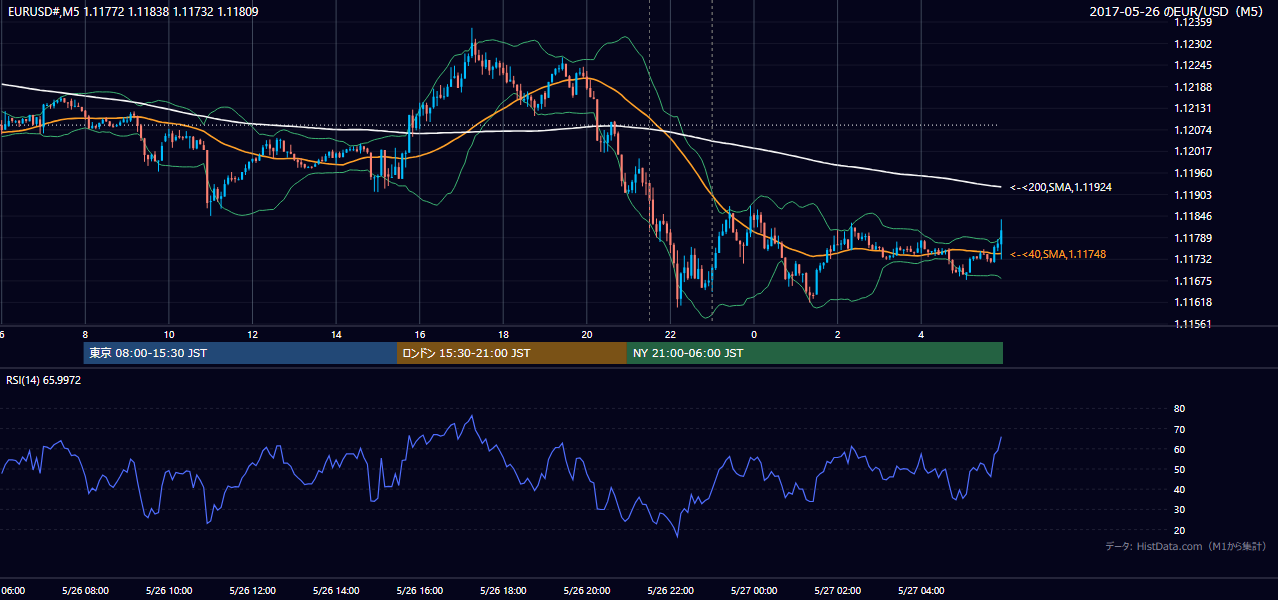The image size is (1278, 600).
Task: Click the 5/27 02:00 date label
Action: [837, 591]
